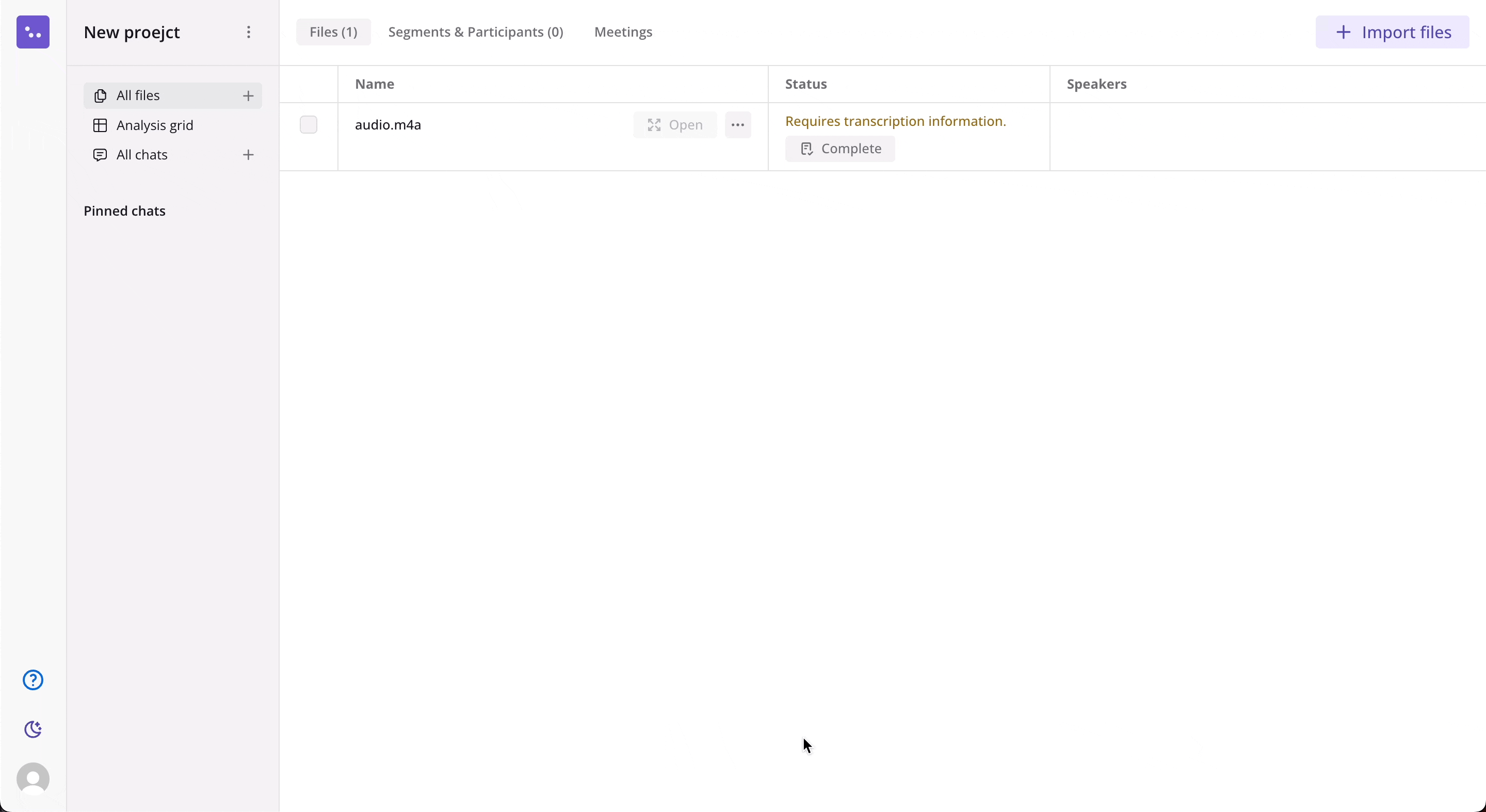Open the audio.m4a file
The image size is (1486, 812).
[675, 125]
